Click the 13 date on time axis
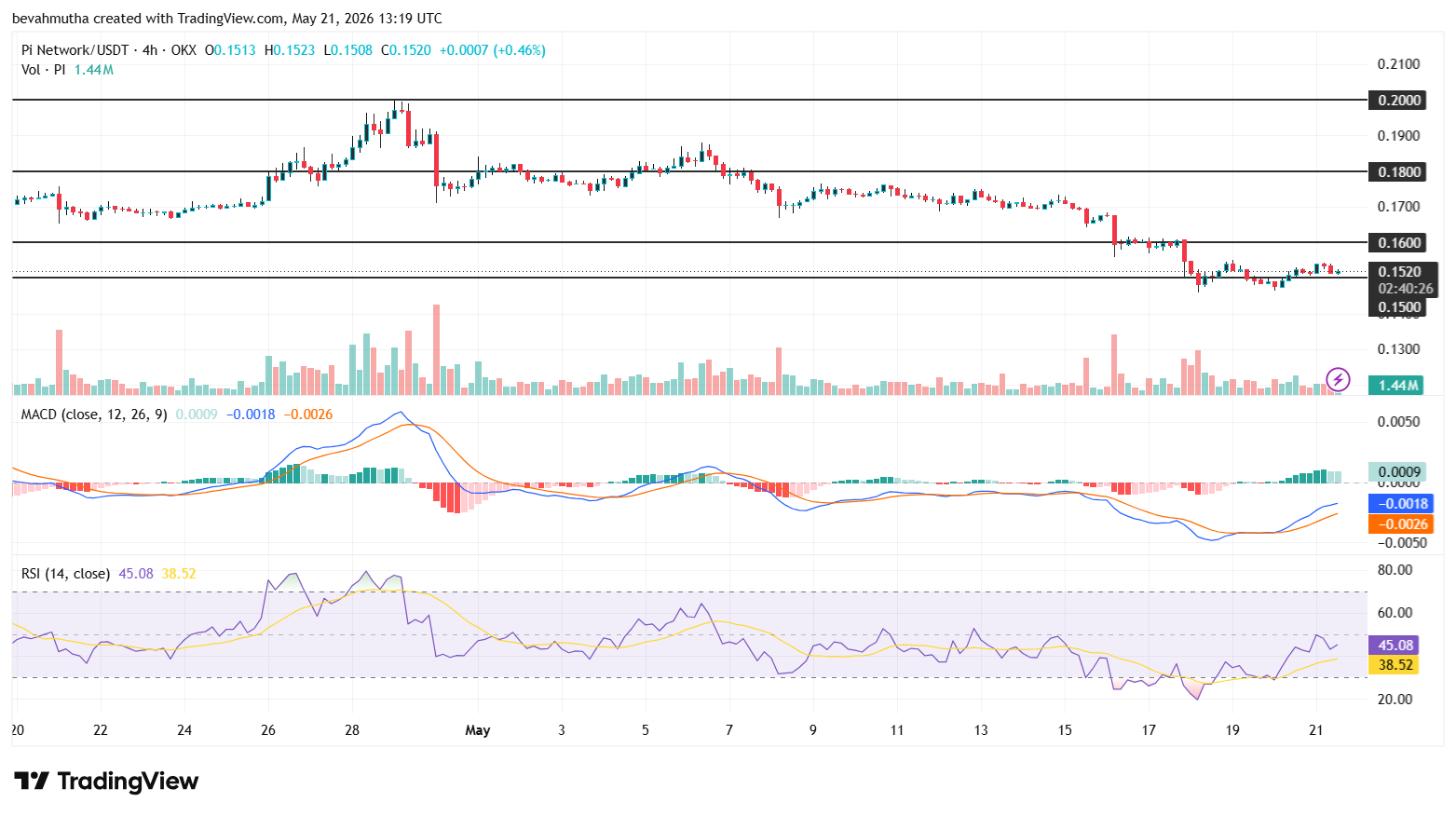The width and height of the screenshot is (1456, 816). (981, 730)
